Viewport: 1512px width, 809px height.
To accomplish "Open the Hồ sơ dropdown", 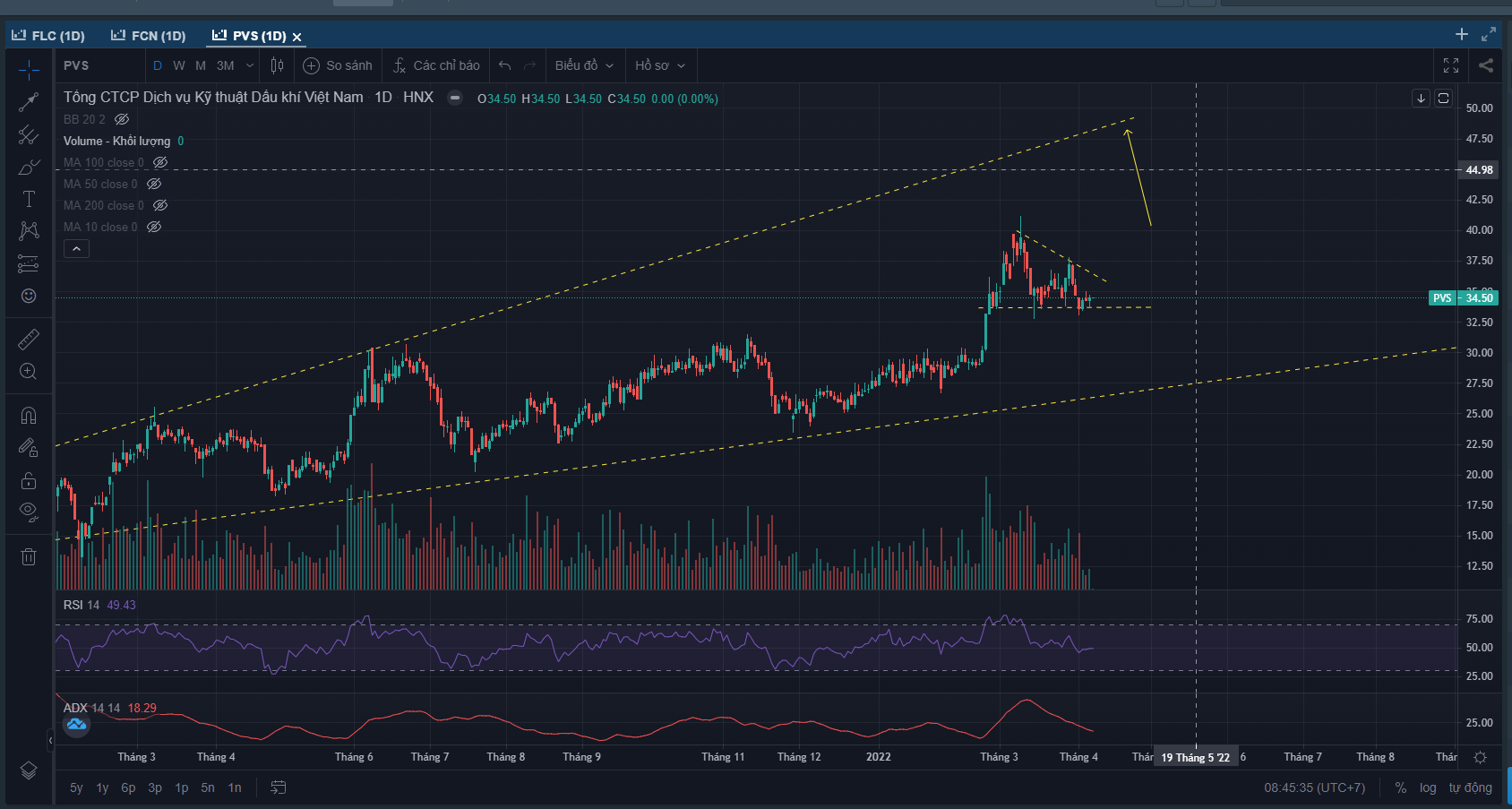I will (x=660, y=65).
